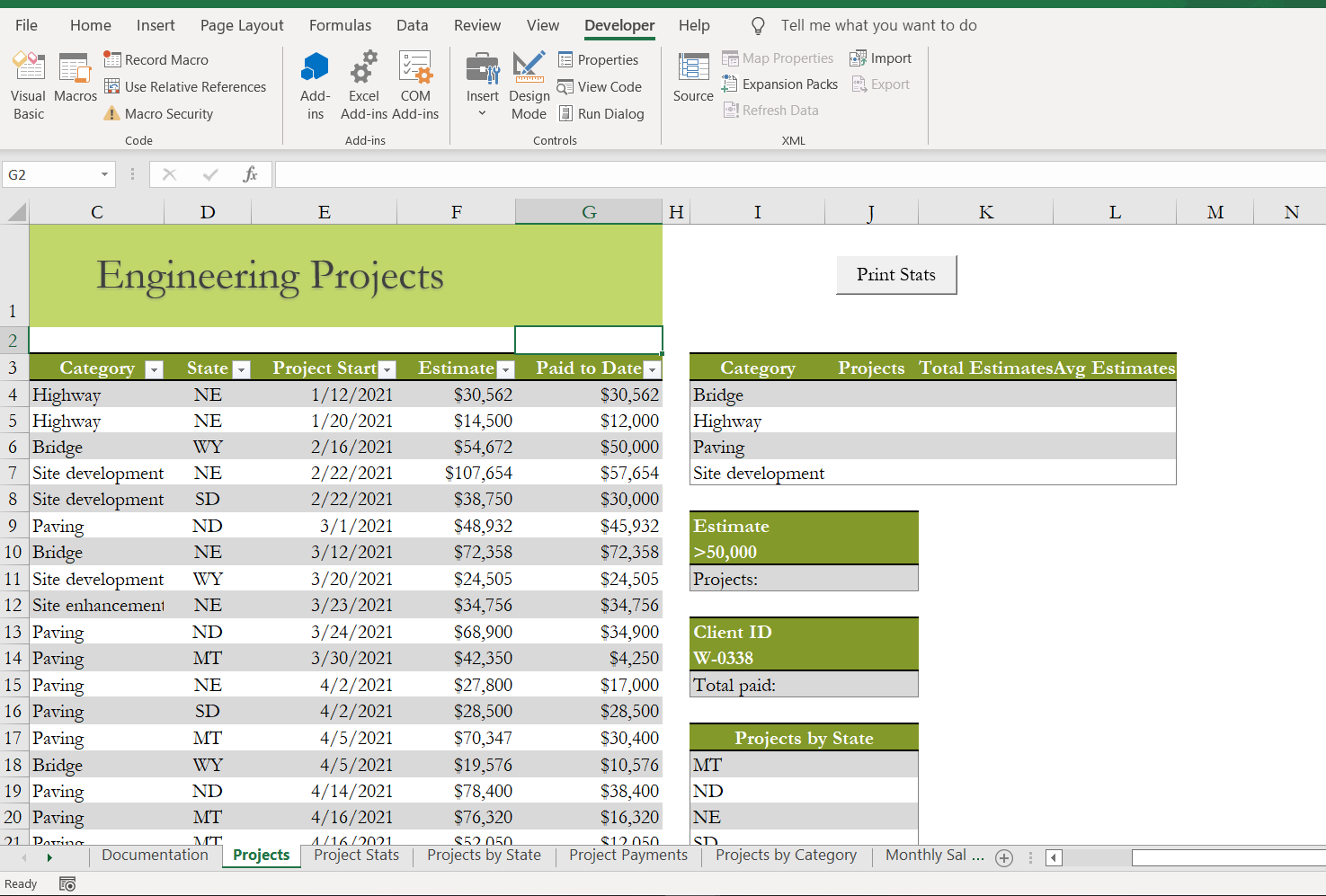This screenshot has width=1326, height=896.
Task: Select row 7 header
Action: 13,474
